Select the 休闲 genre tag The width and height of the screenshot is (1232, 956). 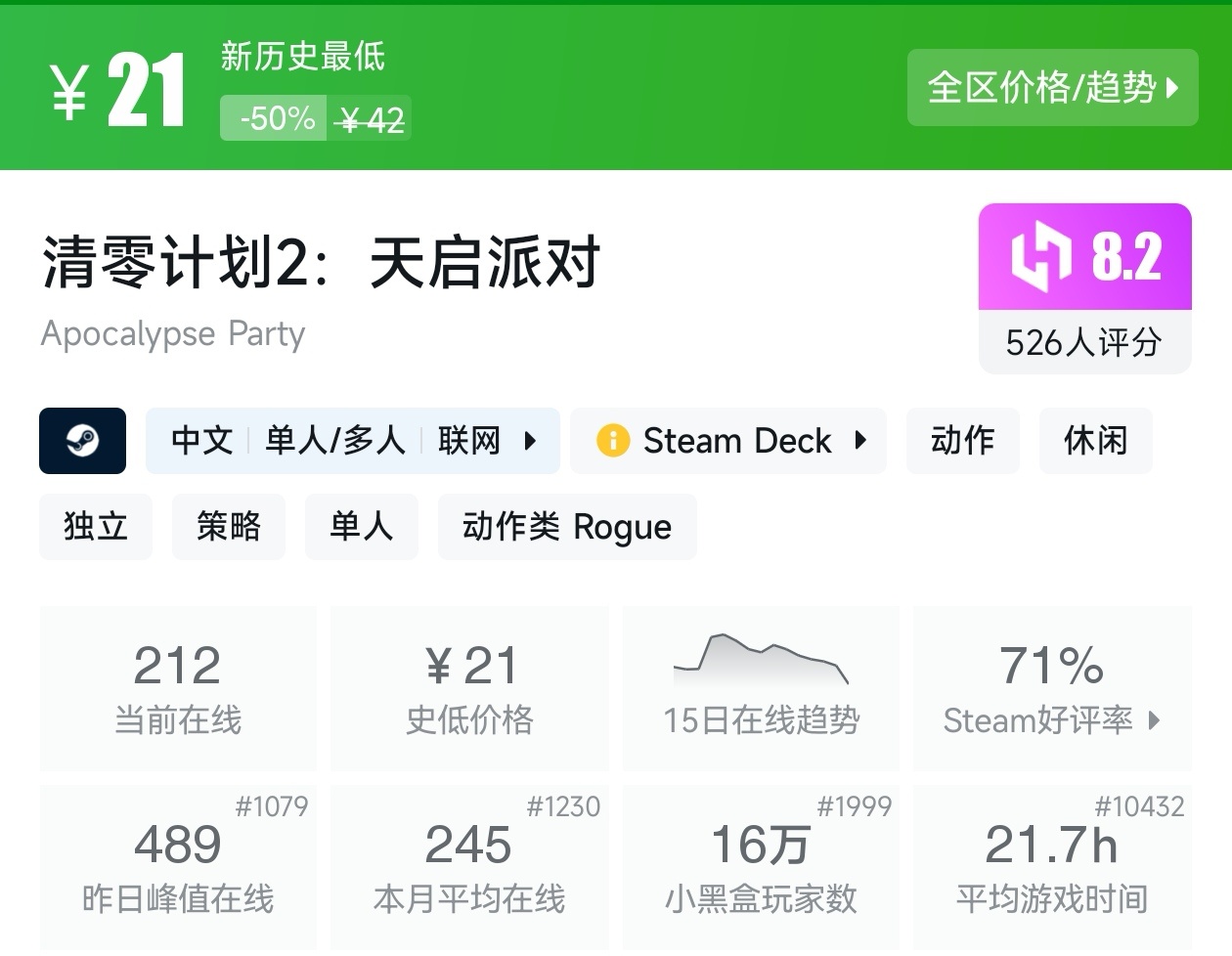(x=1095, y=441)
